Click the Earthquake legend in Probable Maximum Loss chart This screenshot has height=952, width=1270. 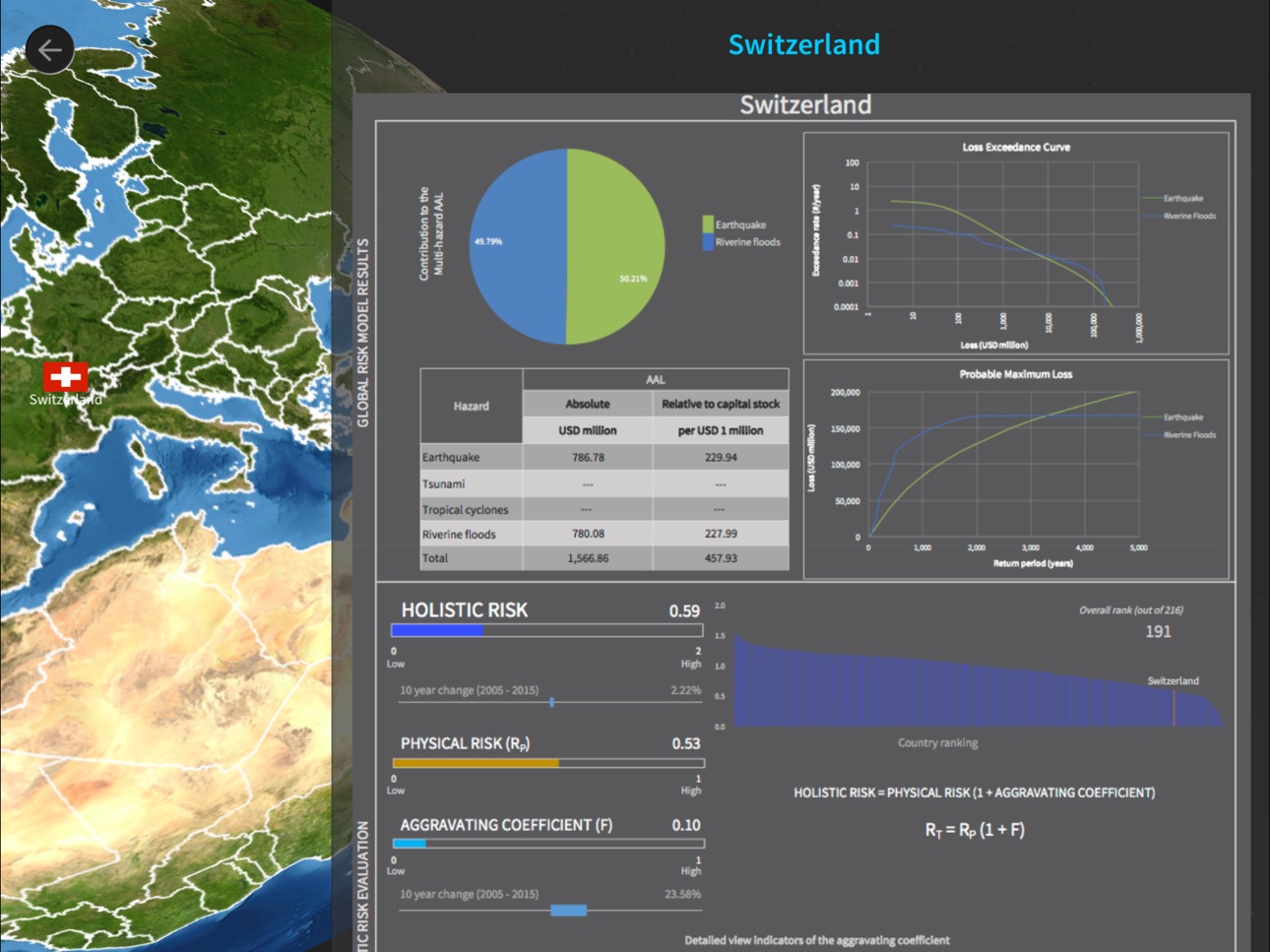(x=1174, y=417)
